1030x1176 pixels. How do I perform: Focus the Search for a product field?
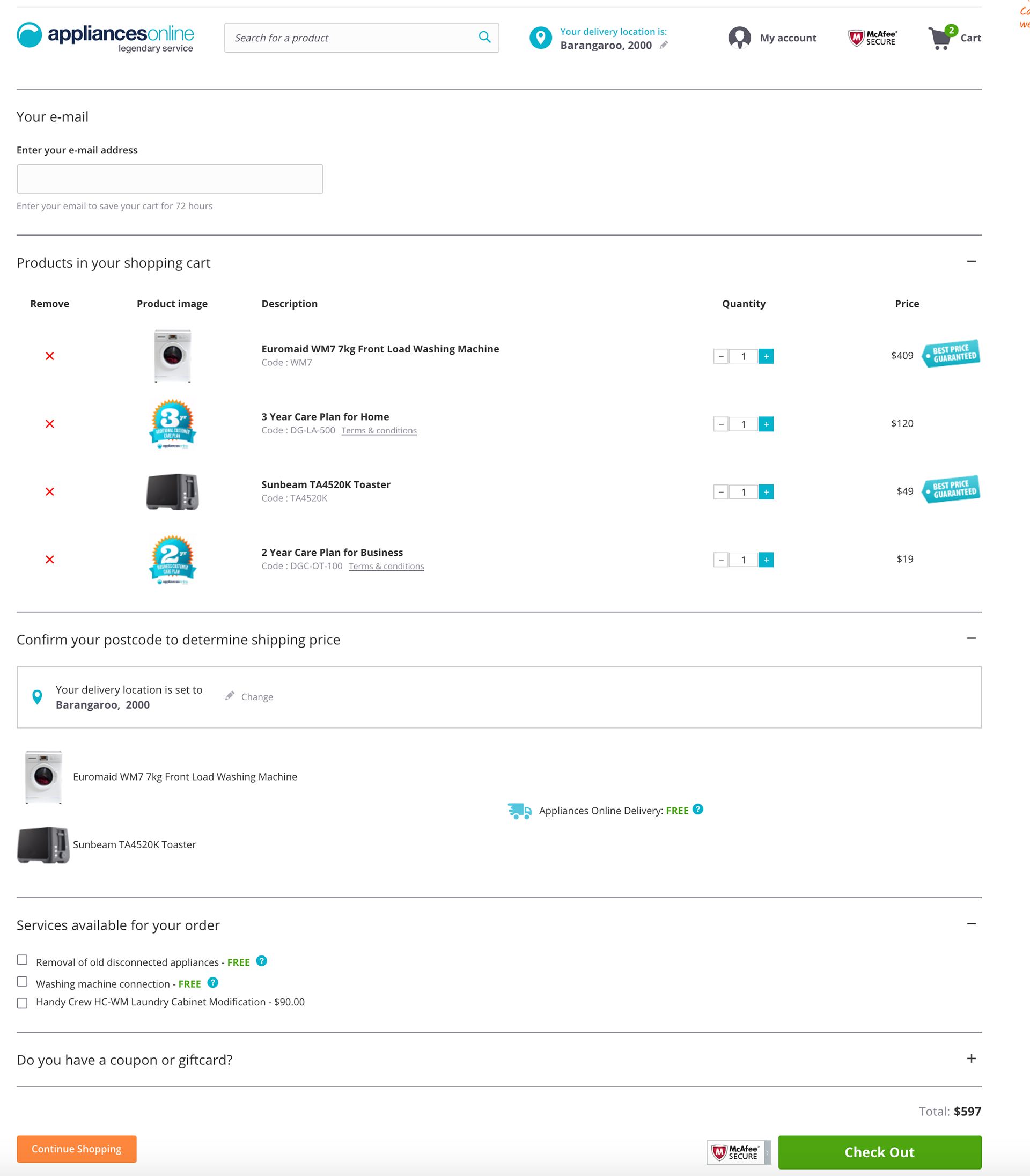coord(362,38)
